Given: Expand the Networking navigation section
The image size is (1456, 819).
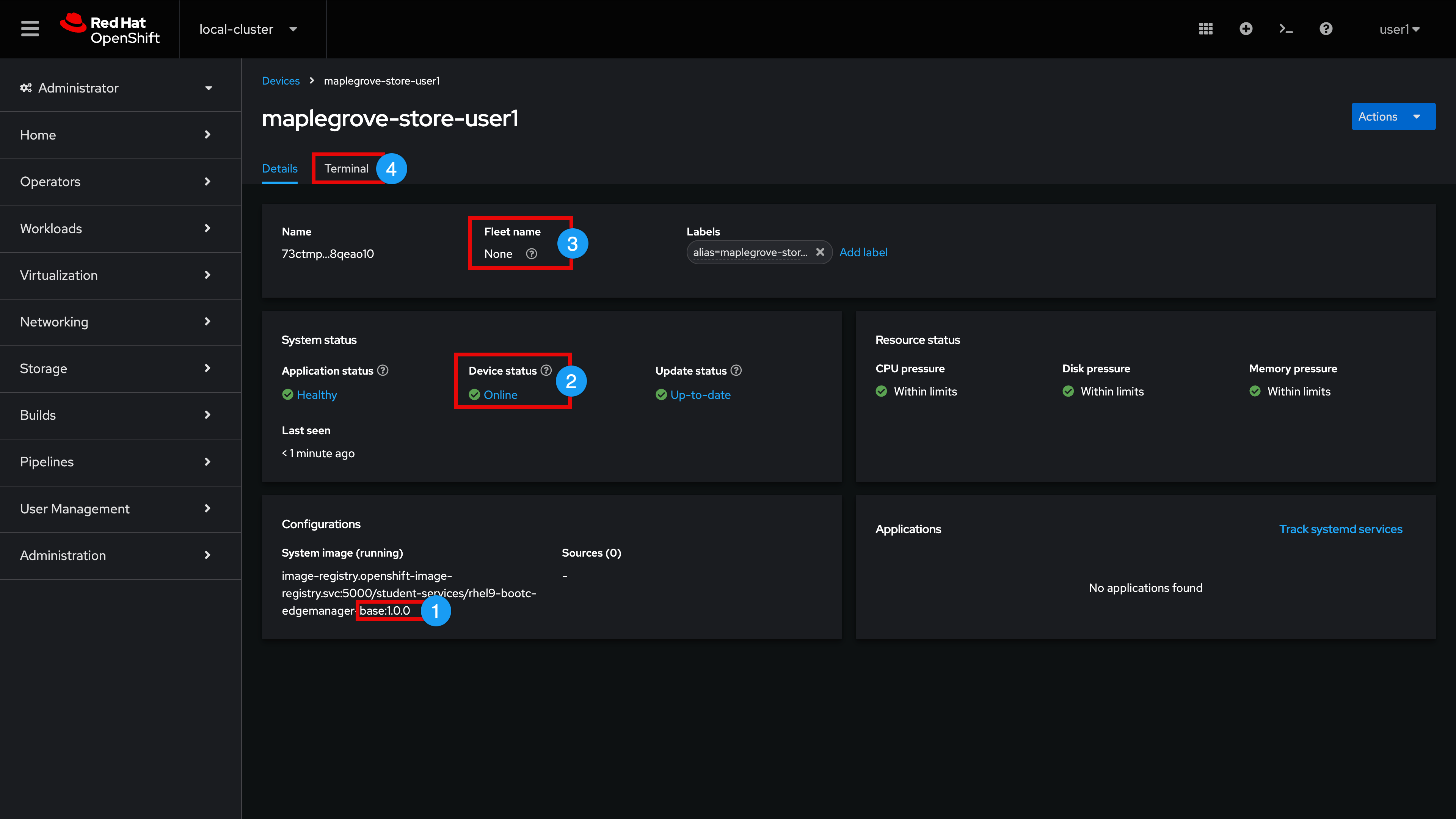Looking at the screenshot, I should point(121,322).
